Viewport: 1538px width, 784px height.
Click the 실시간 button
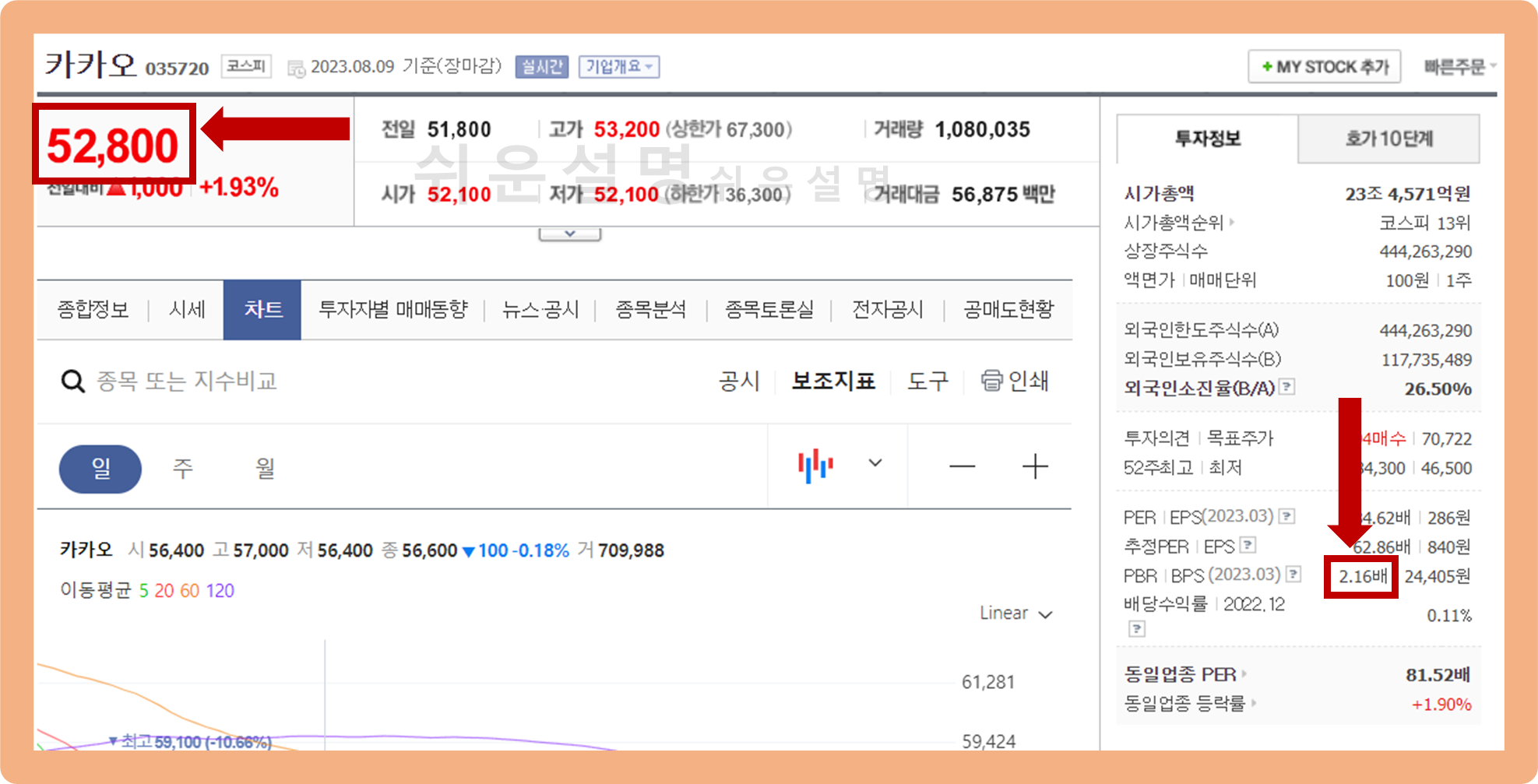542,67
